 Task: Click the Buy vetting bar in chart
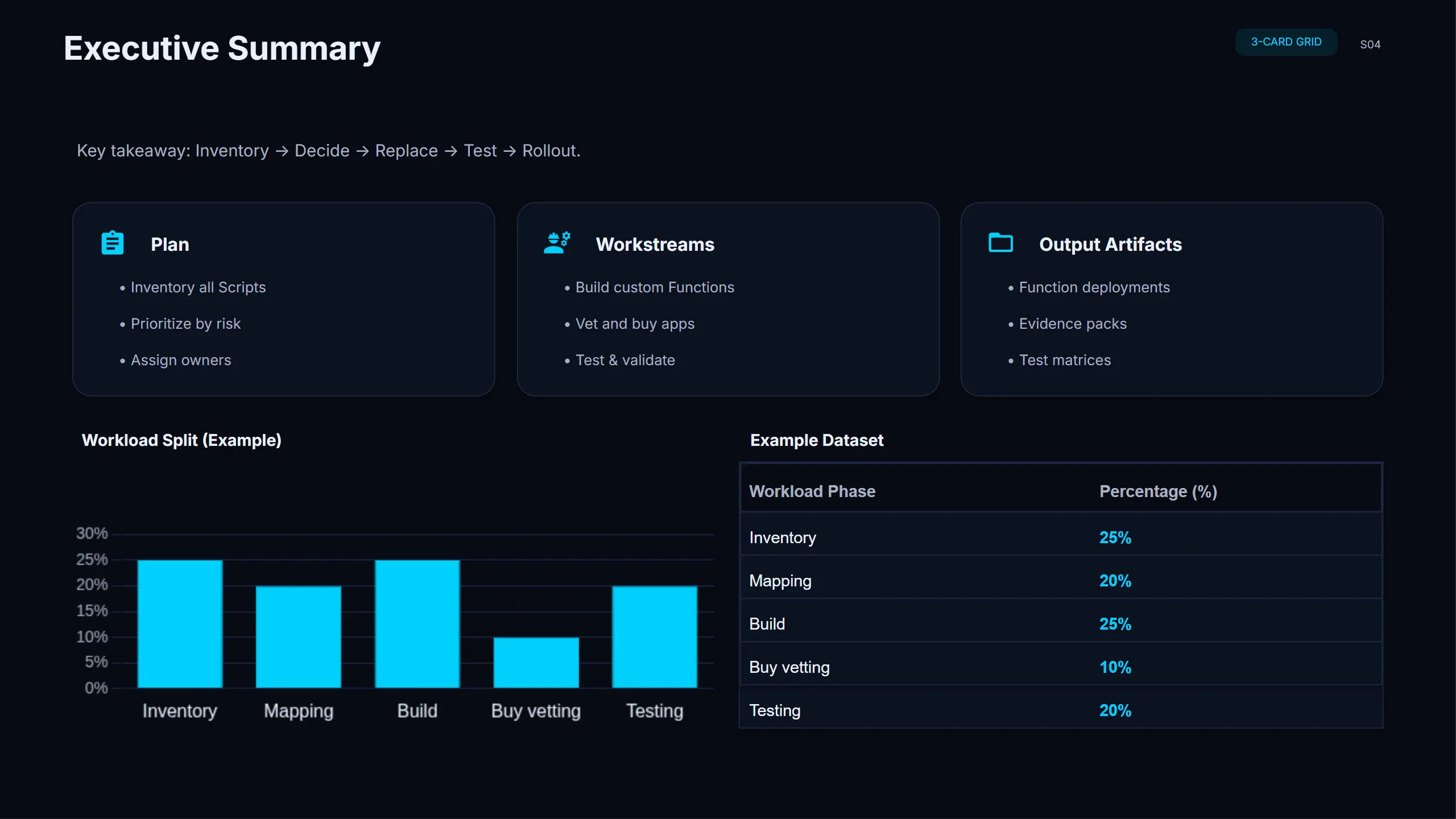tap(536, 662)
